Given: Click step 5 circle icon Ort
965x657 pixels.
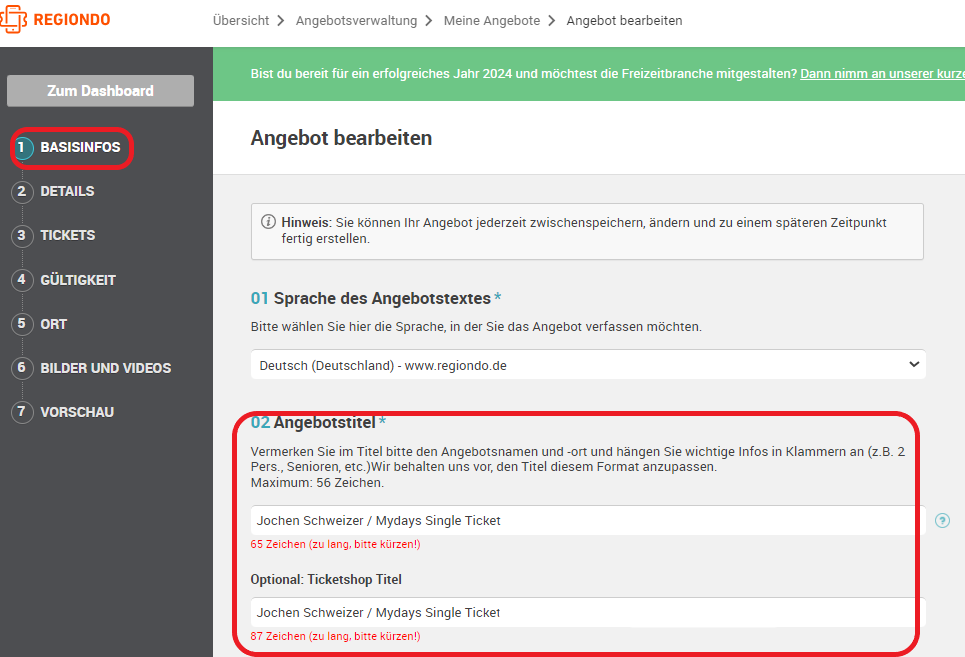Looking at the screenshot, I should (x=22, y=324).
